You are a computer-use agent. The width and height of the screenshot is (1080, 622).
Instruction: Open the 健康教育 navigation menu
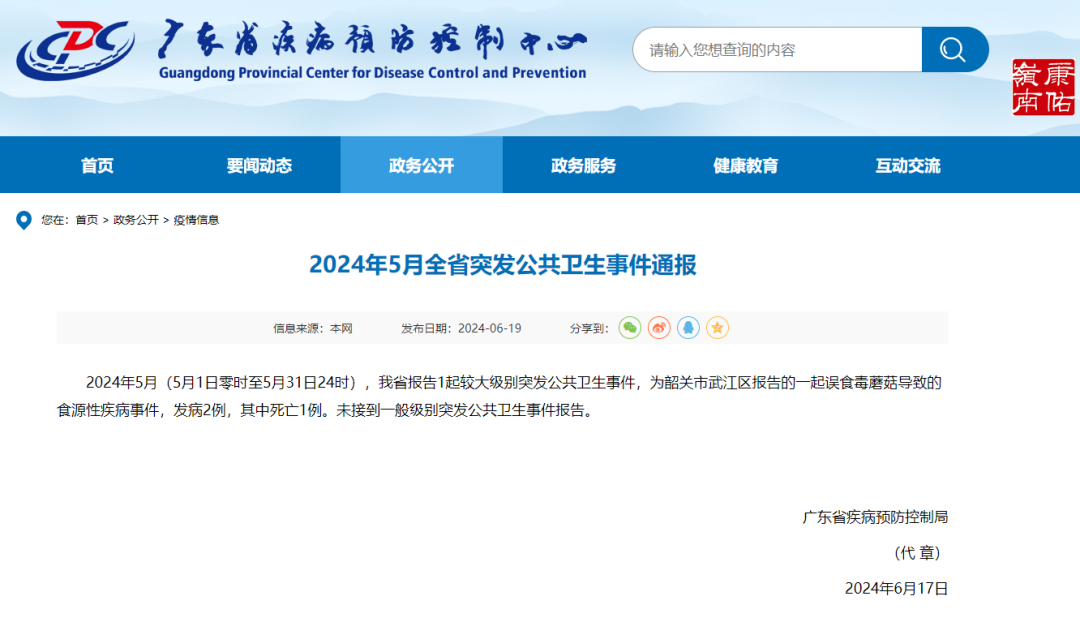pyautogui.click(x=744, y=165)
